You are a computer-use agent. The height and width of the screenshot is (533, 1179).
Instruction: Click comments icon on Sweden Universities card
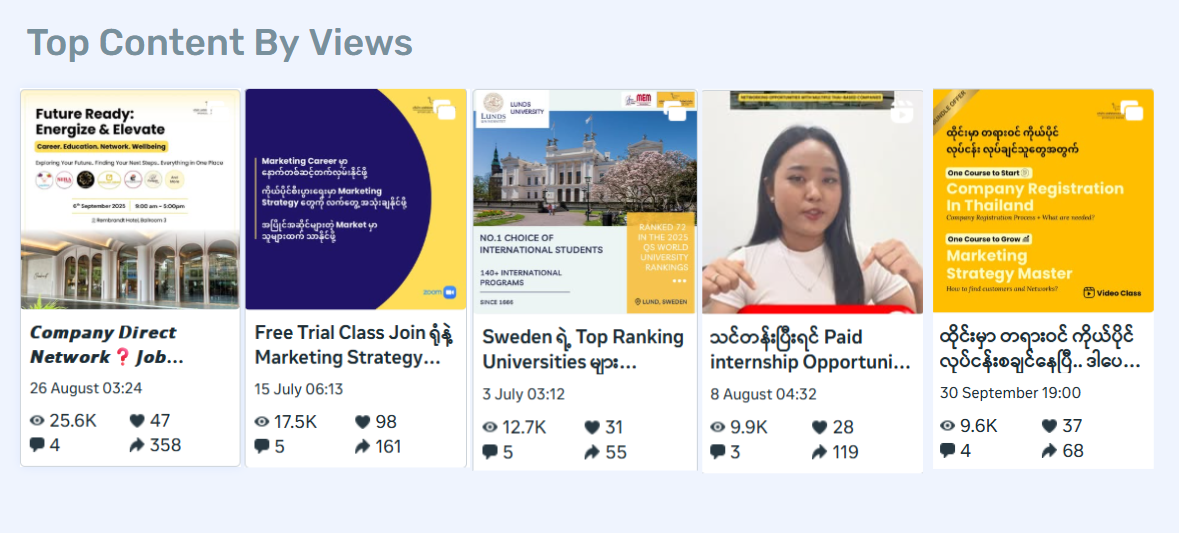(490, 452)
